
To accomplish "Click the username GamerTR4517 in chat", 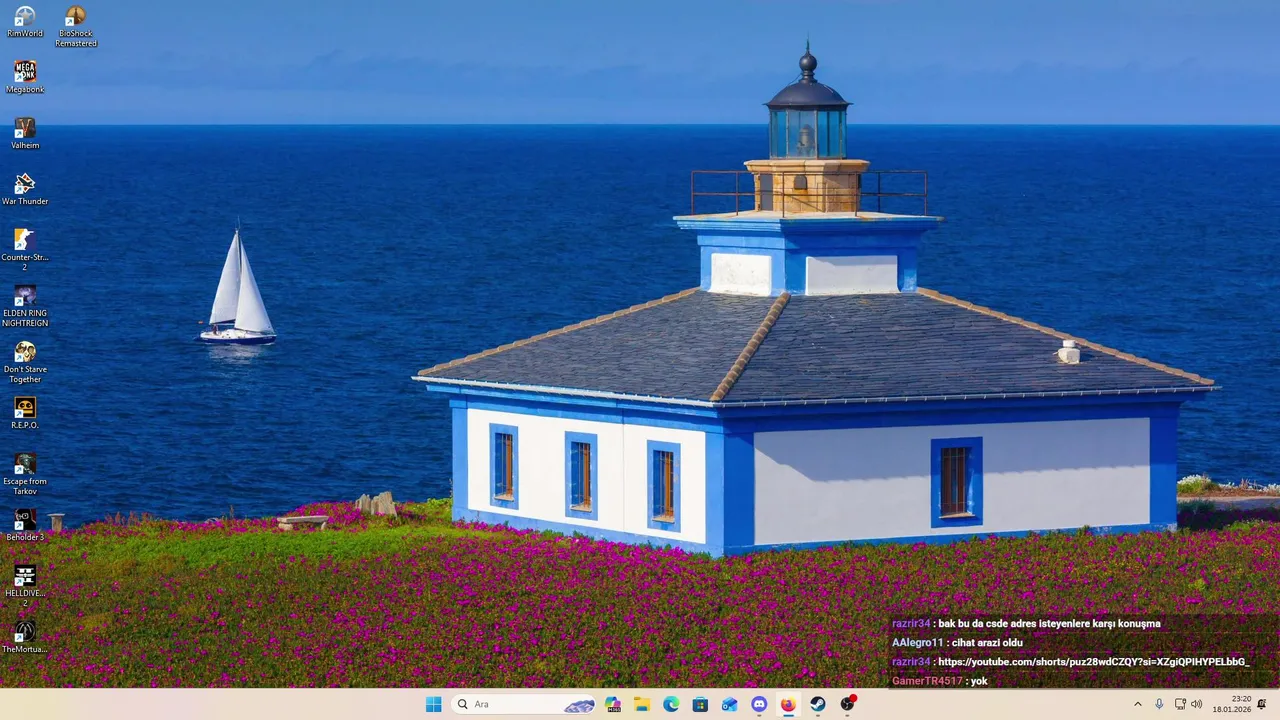I will [x=927, y=681].
